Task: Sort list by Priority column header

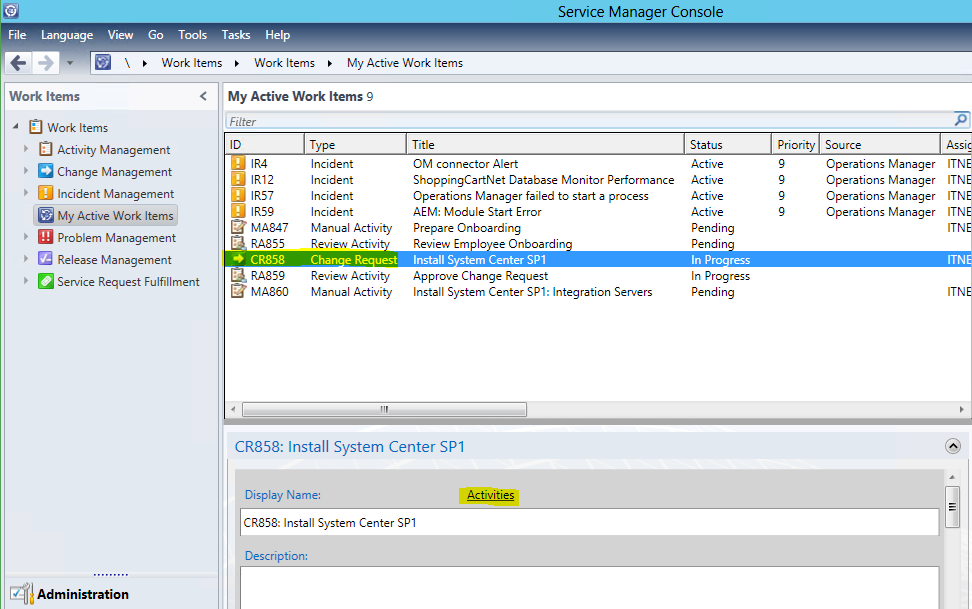Action: point(795,145)
